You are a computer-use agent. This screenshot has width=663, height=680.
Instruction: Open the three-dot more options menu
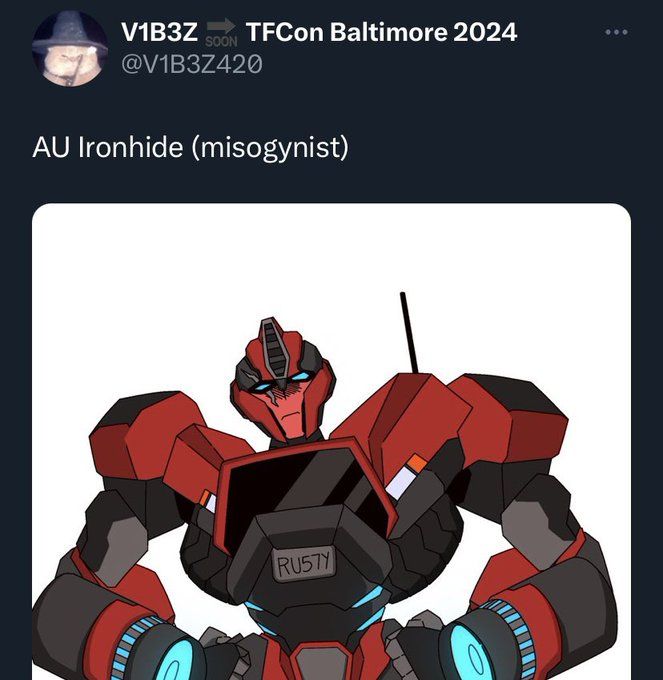click(x=617, y=32)
